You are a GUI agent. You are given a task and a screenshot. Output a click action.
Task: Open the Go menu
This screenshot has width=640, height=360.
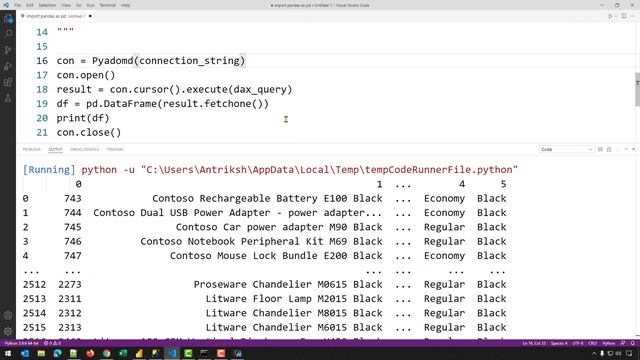[78, 5]
